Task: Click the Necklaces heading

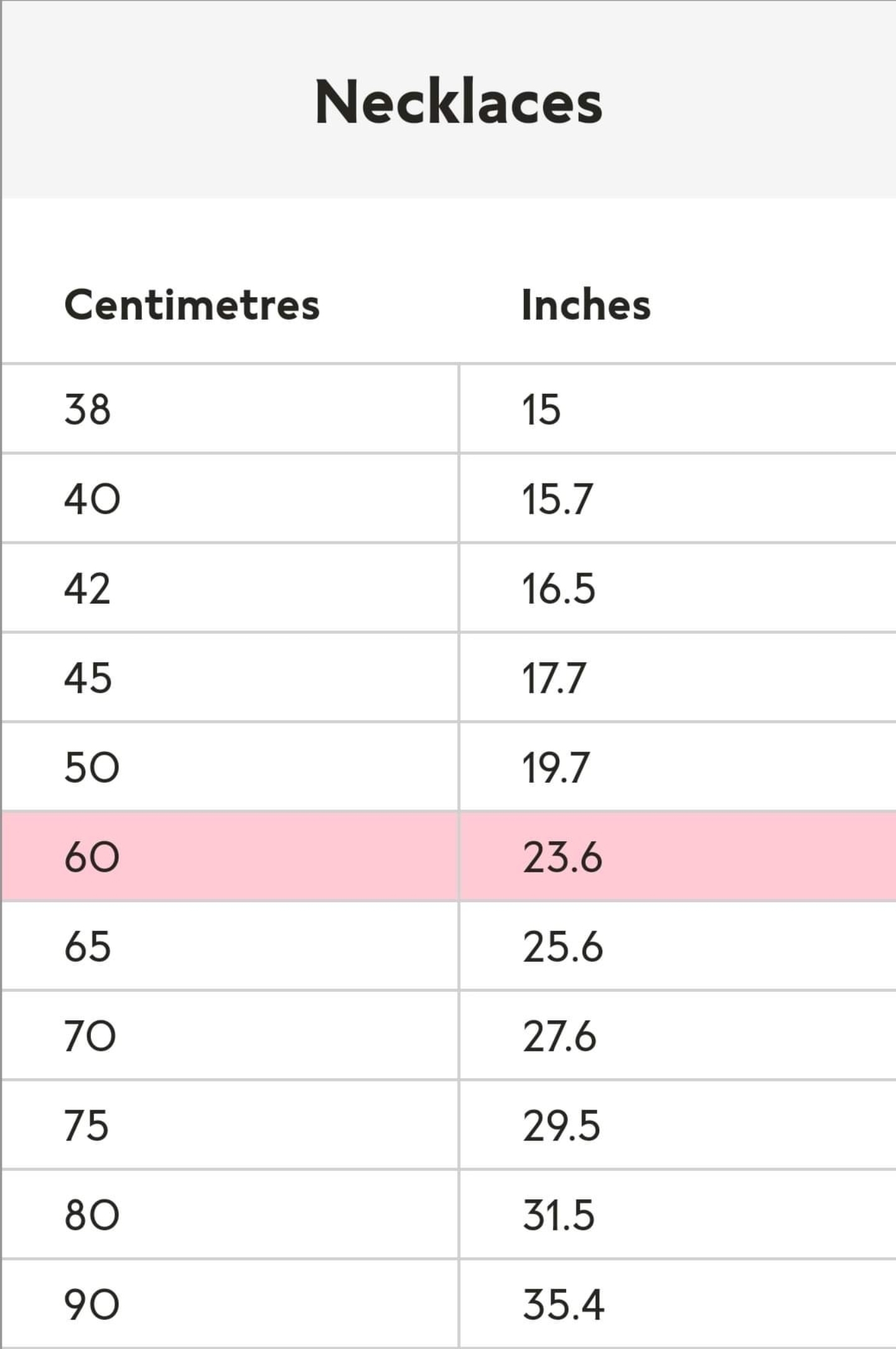Action: 459,102
